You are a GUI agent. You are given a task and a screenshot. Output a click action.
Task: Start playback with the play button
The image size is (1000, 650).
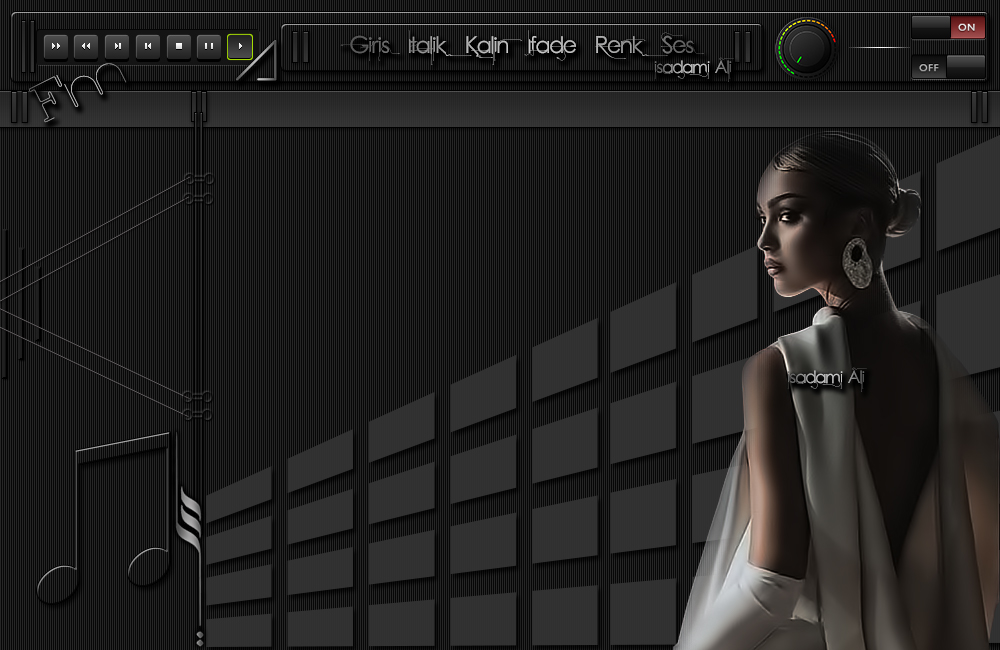pyautogui.click(x=240, y=47)
